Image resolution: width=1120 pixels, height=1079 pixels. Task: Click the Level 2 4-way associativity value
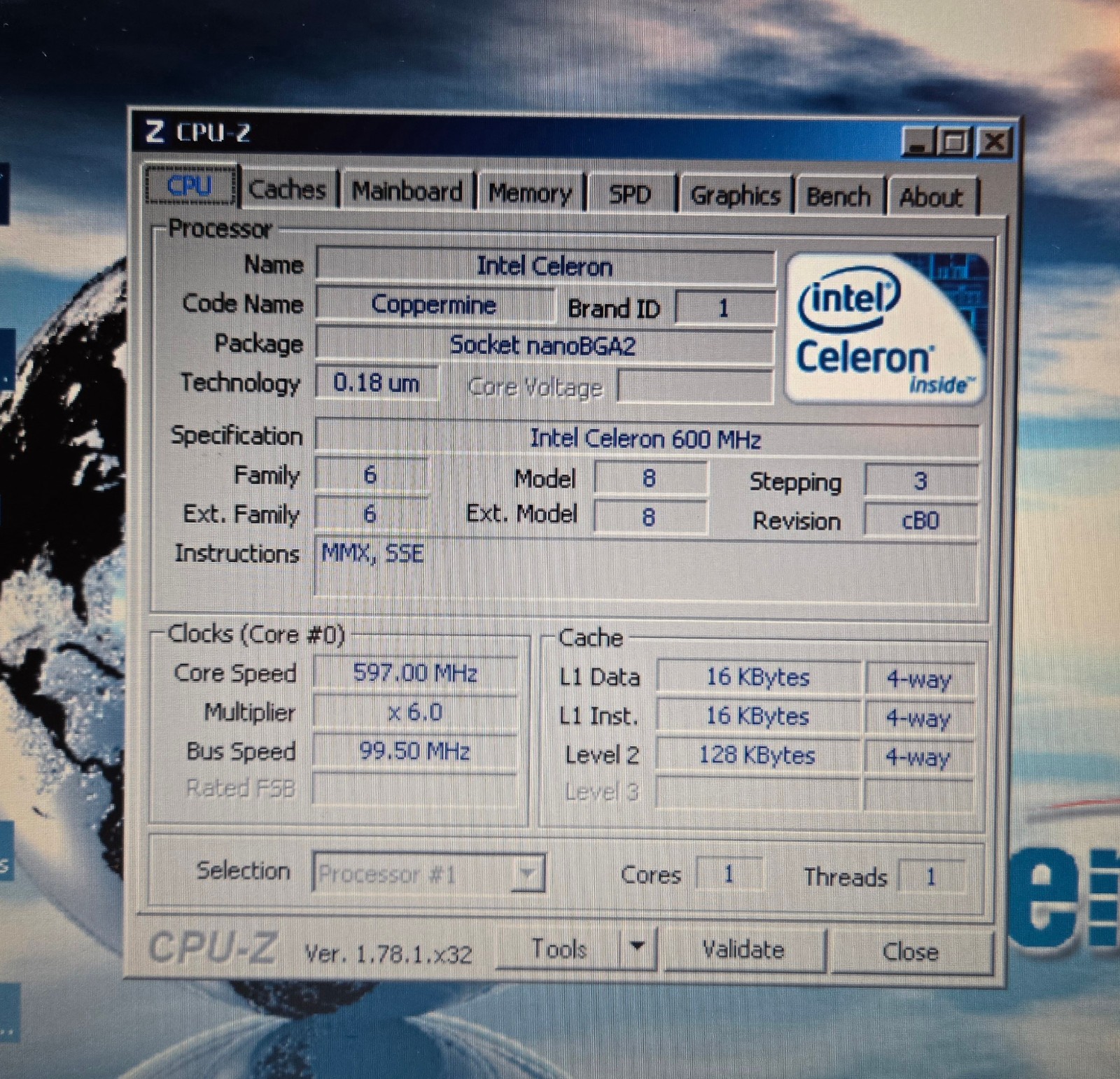918,757
